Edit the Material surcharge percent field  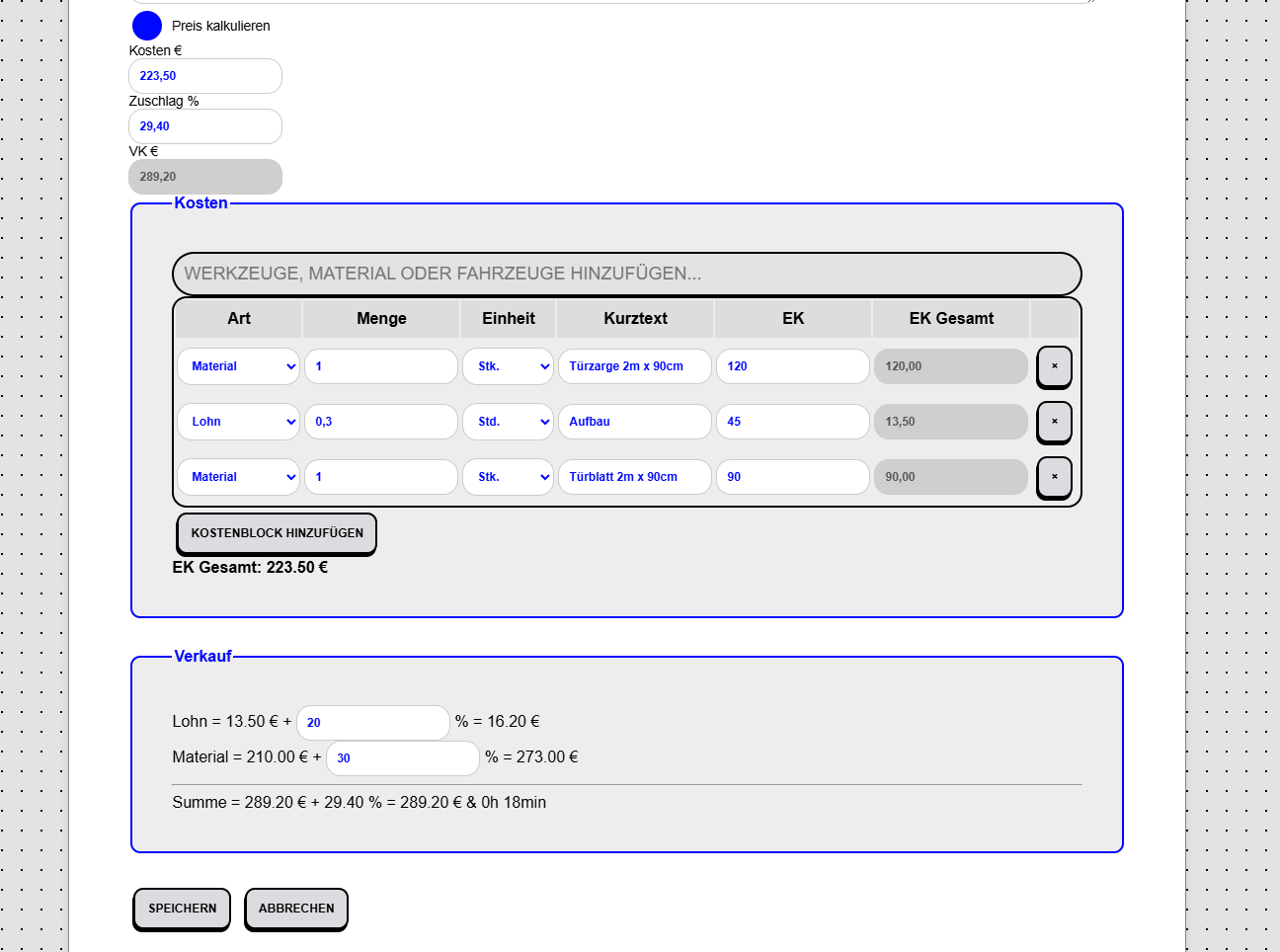click(x=403, y=758)
